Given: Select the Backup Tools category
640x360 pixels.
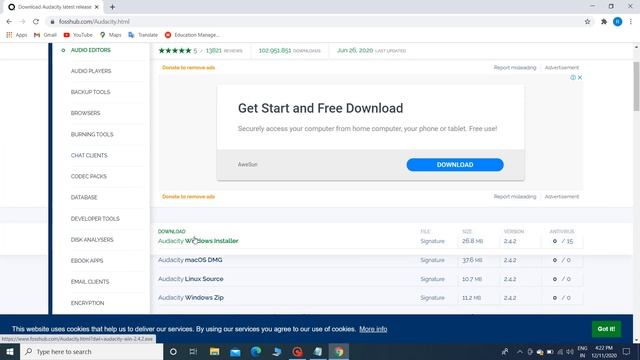Looking at the screenshot, I should click(91, 92).
